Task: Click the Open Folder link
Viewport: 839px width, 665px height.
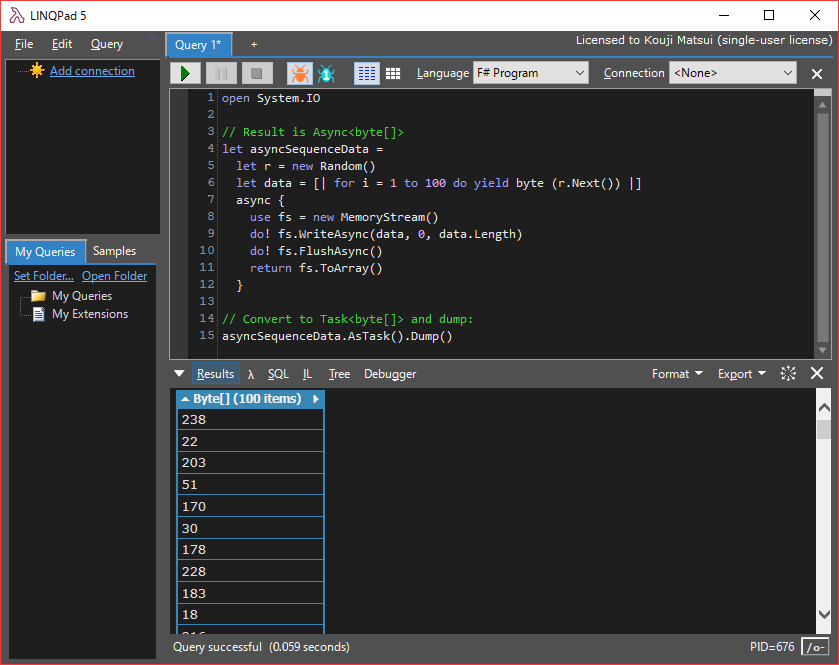Action: coord(115,276)
